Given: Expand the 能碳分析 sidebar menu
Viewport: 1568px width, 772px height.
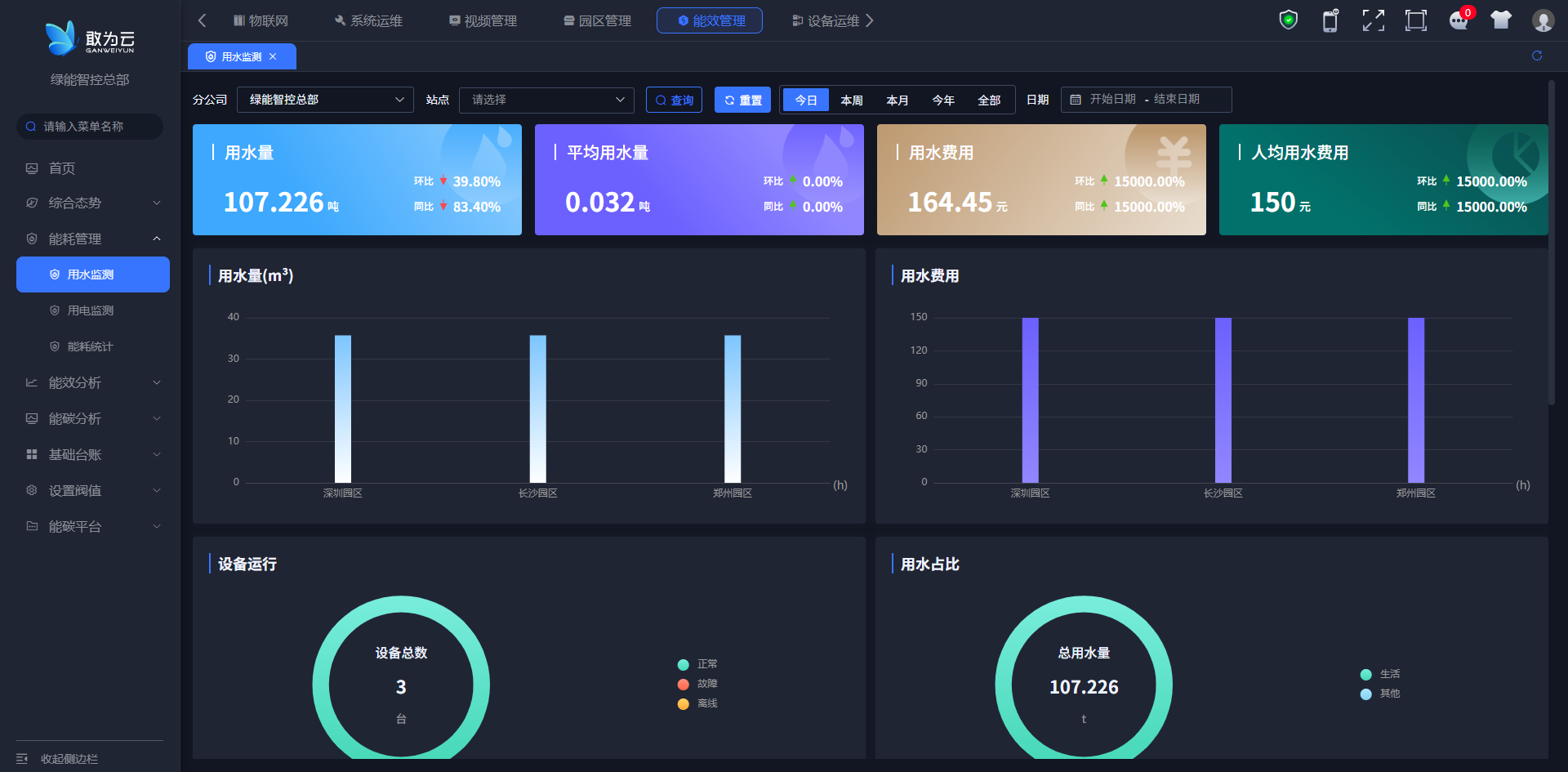Looking at the screenshot, I should [93, 418].
